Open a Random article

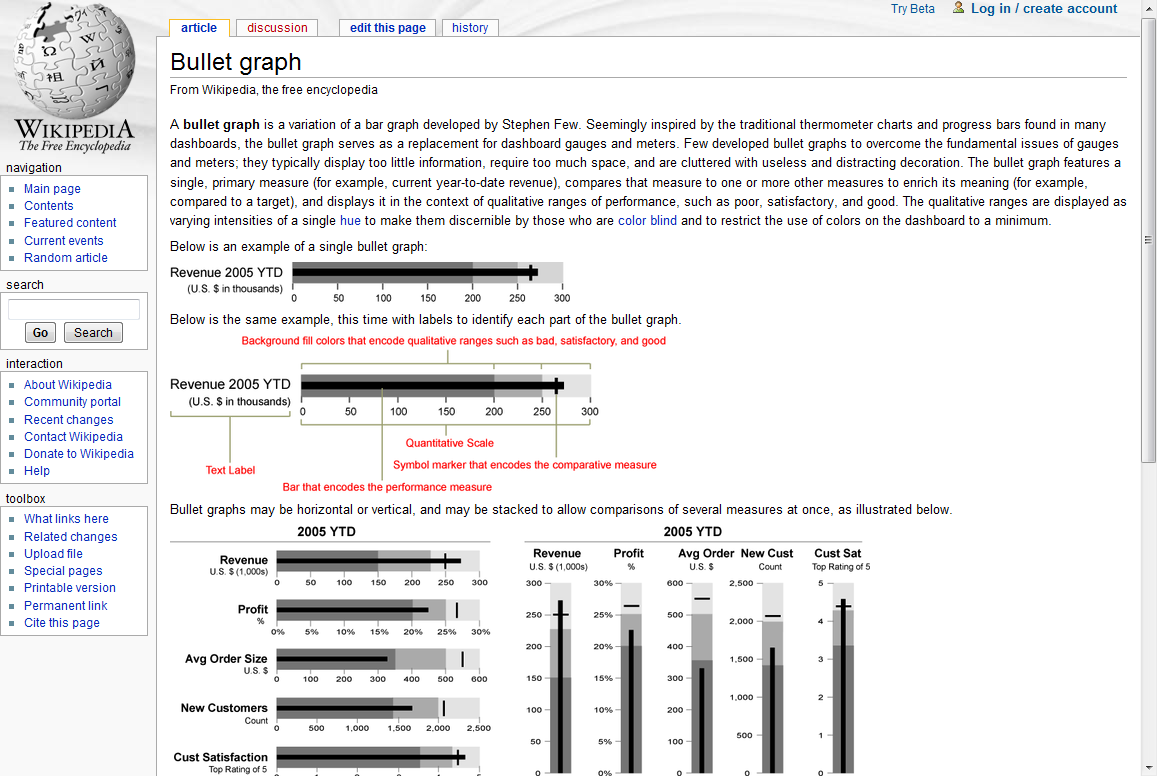click(66, 257)
